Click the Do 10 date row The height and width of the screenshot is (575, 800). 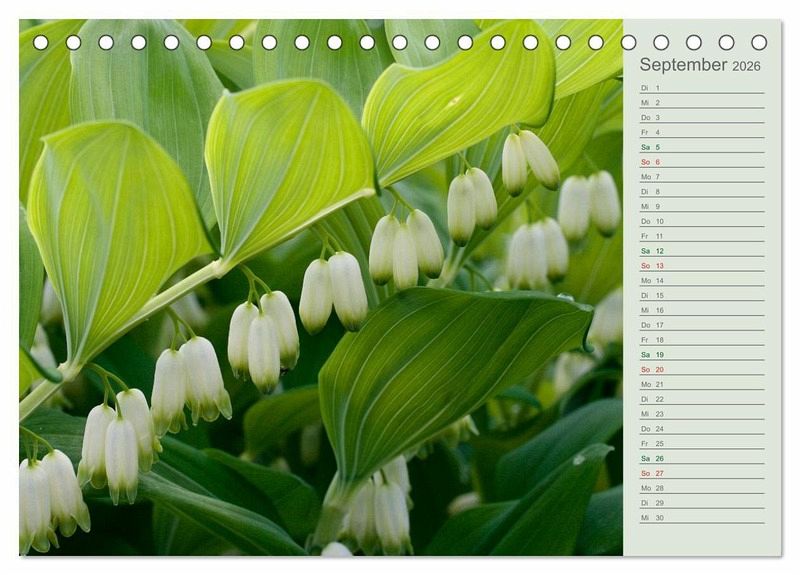pyautogui.click(x=701, y=221)
